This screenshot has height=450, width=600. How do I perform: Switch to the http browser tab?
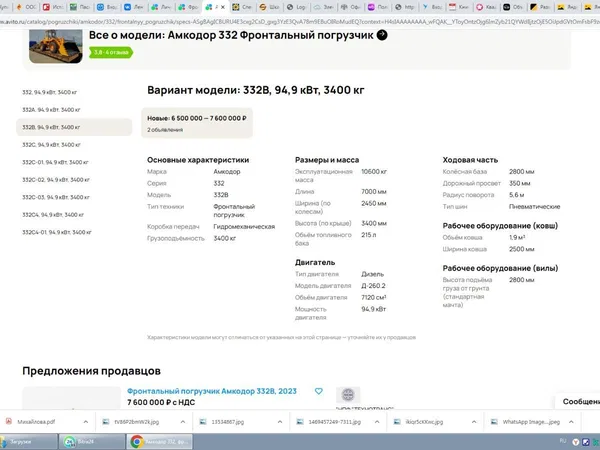(404, 7)
